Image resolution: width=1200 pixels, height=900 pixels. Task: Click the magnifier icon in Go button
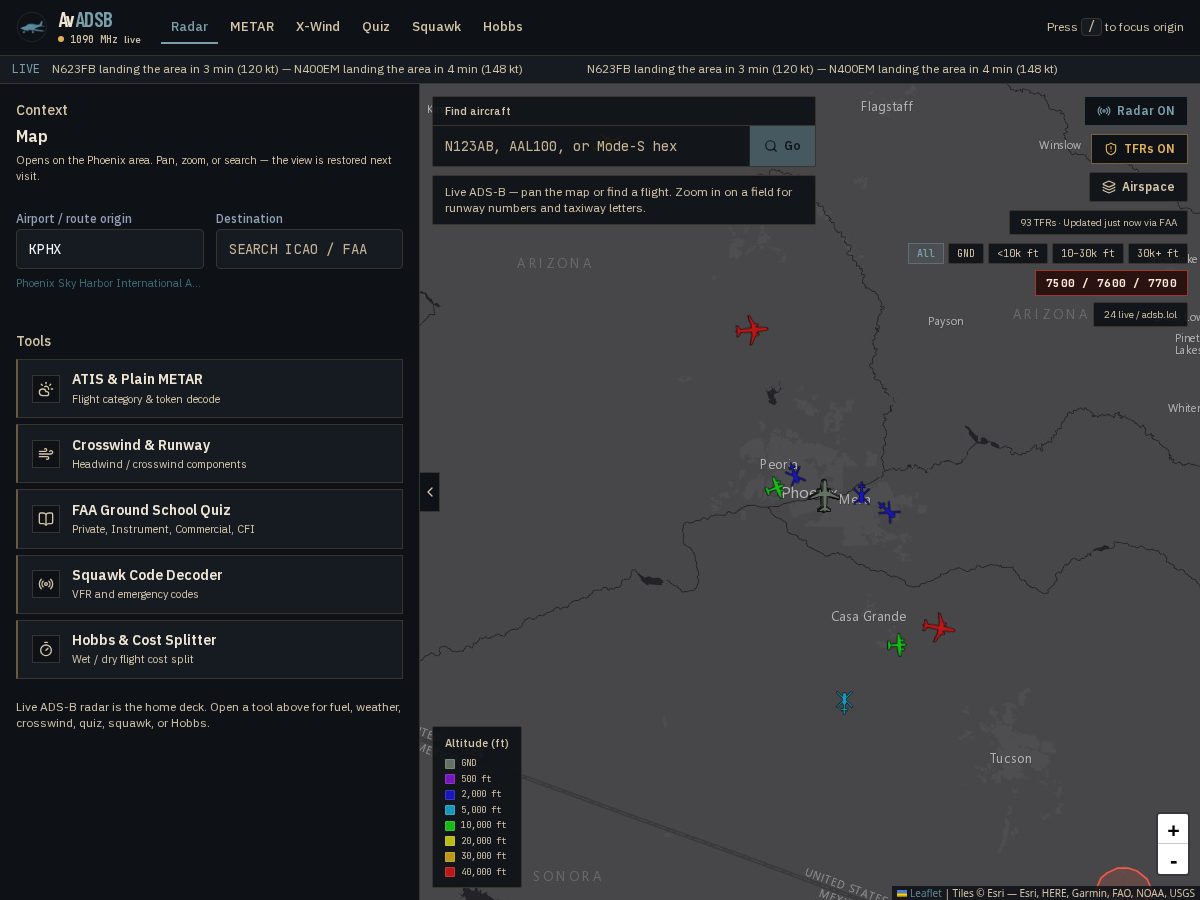click(771, 146)
